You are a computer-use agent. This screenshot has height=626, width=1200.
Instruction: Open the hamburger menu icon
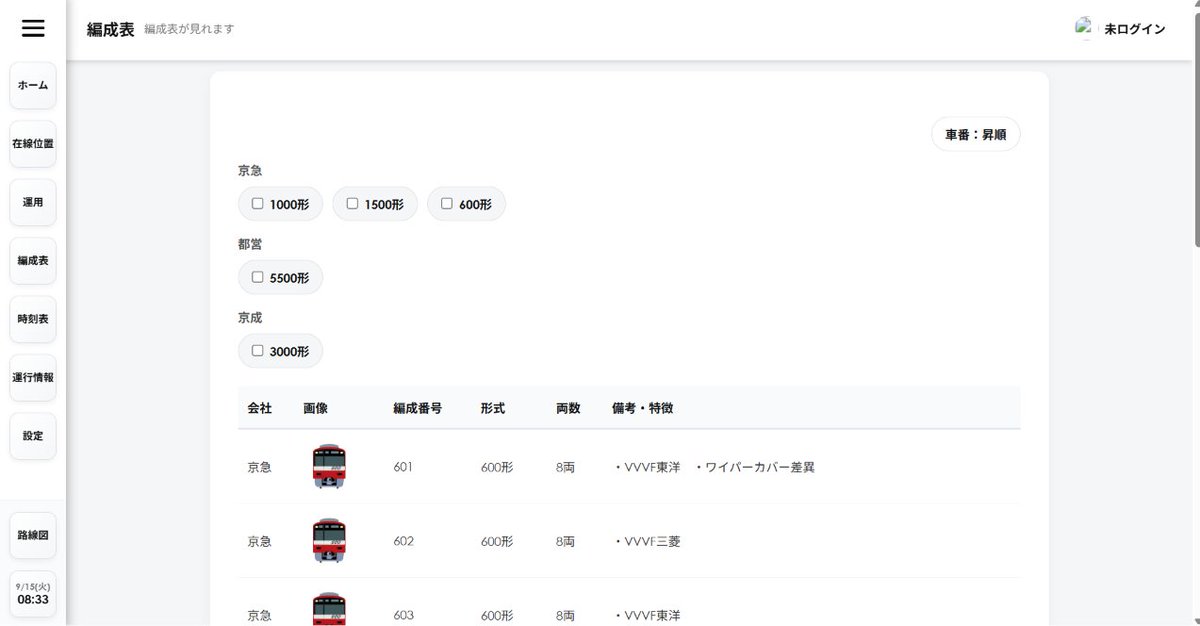pyautogui.click(x=33, y=29)
